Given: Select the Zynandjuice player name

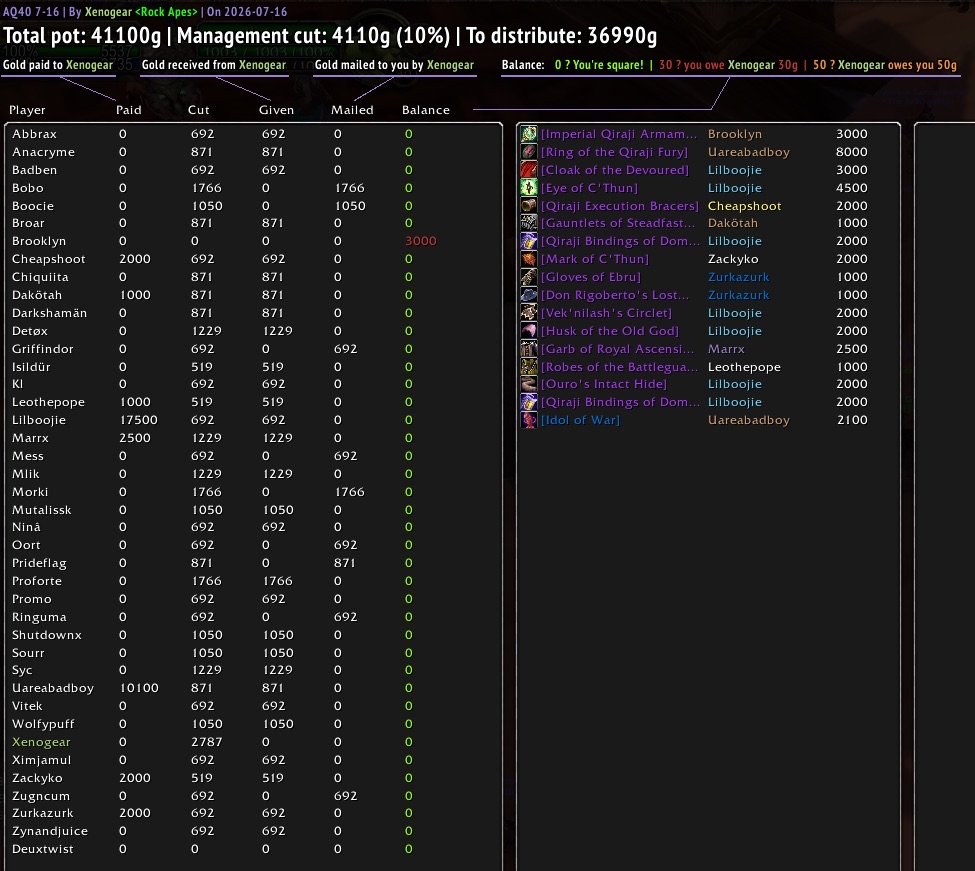Looking at the screenshot, I should click(50, 831).
